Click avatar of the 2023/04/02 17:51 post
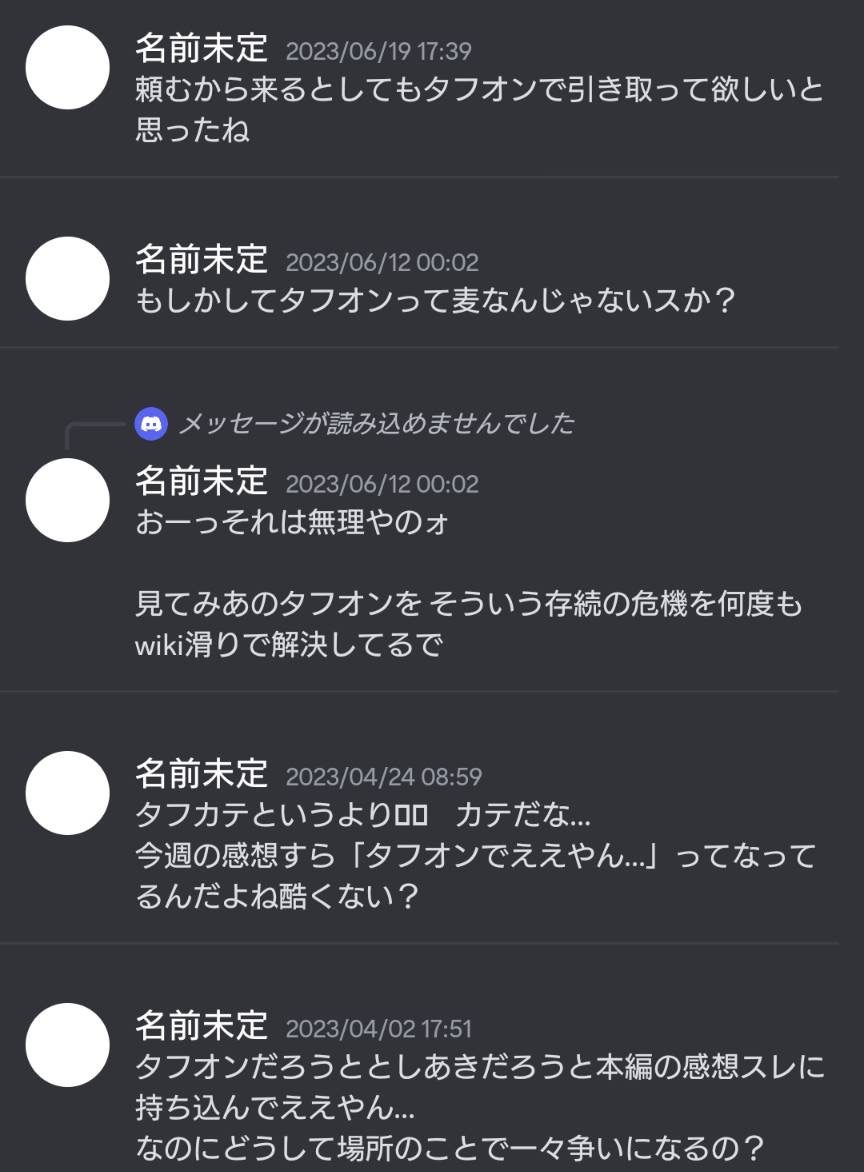This screenshot has height=1172, width=864. click(67, 1045)
